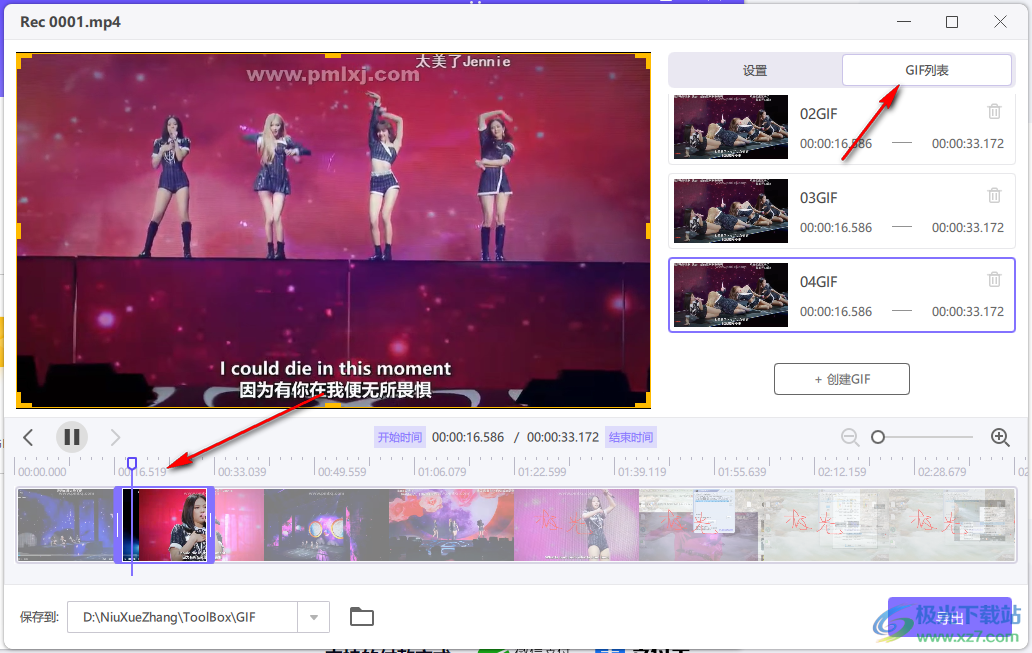Click the + 创建GIF button

[842, 379]
